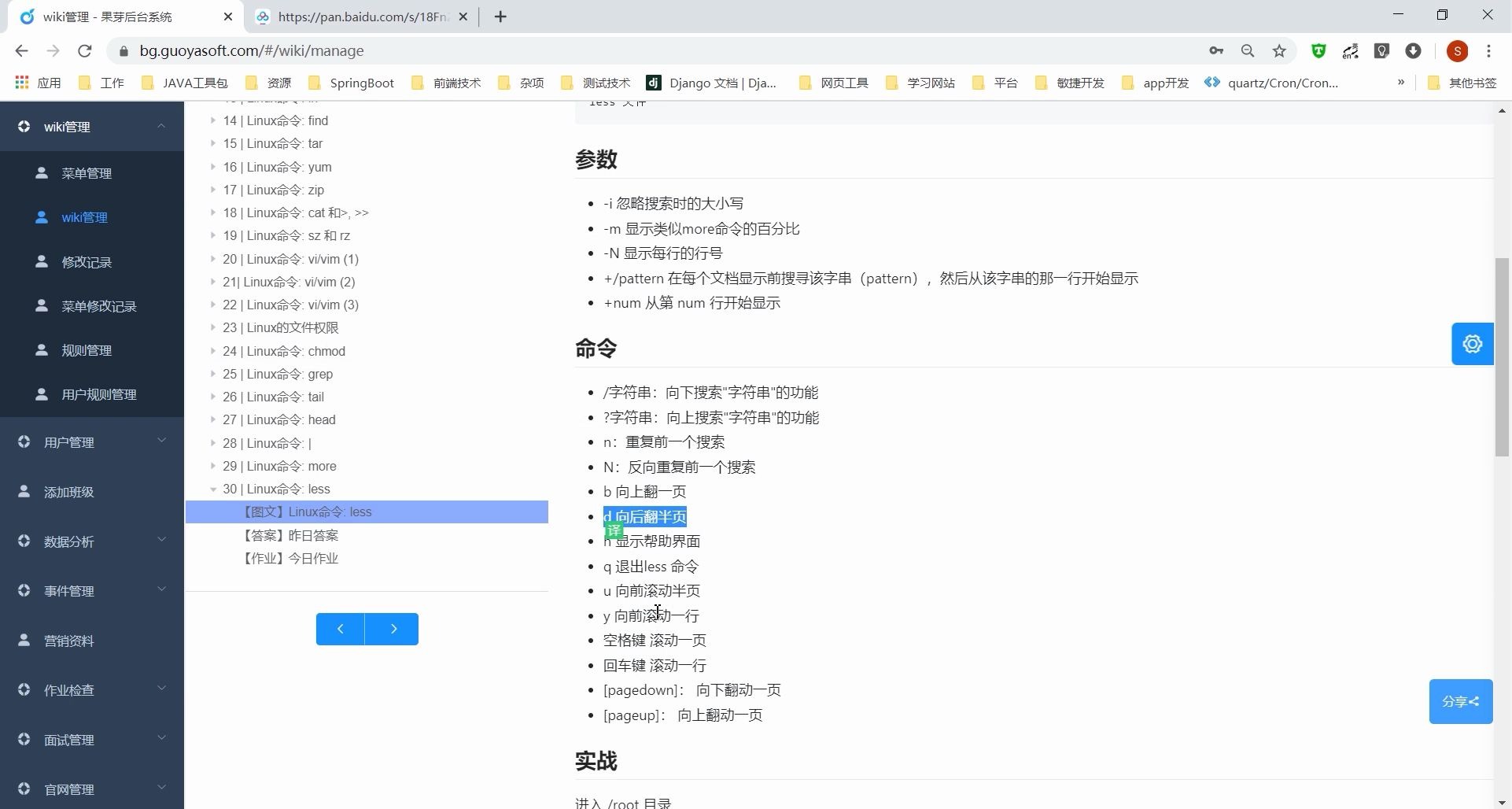Image resolution: width=1512 pixels, height=809 pixels.
Task: Click the page vertical scrollbar thumb
Action: [1502, 356]
